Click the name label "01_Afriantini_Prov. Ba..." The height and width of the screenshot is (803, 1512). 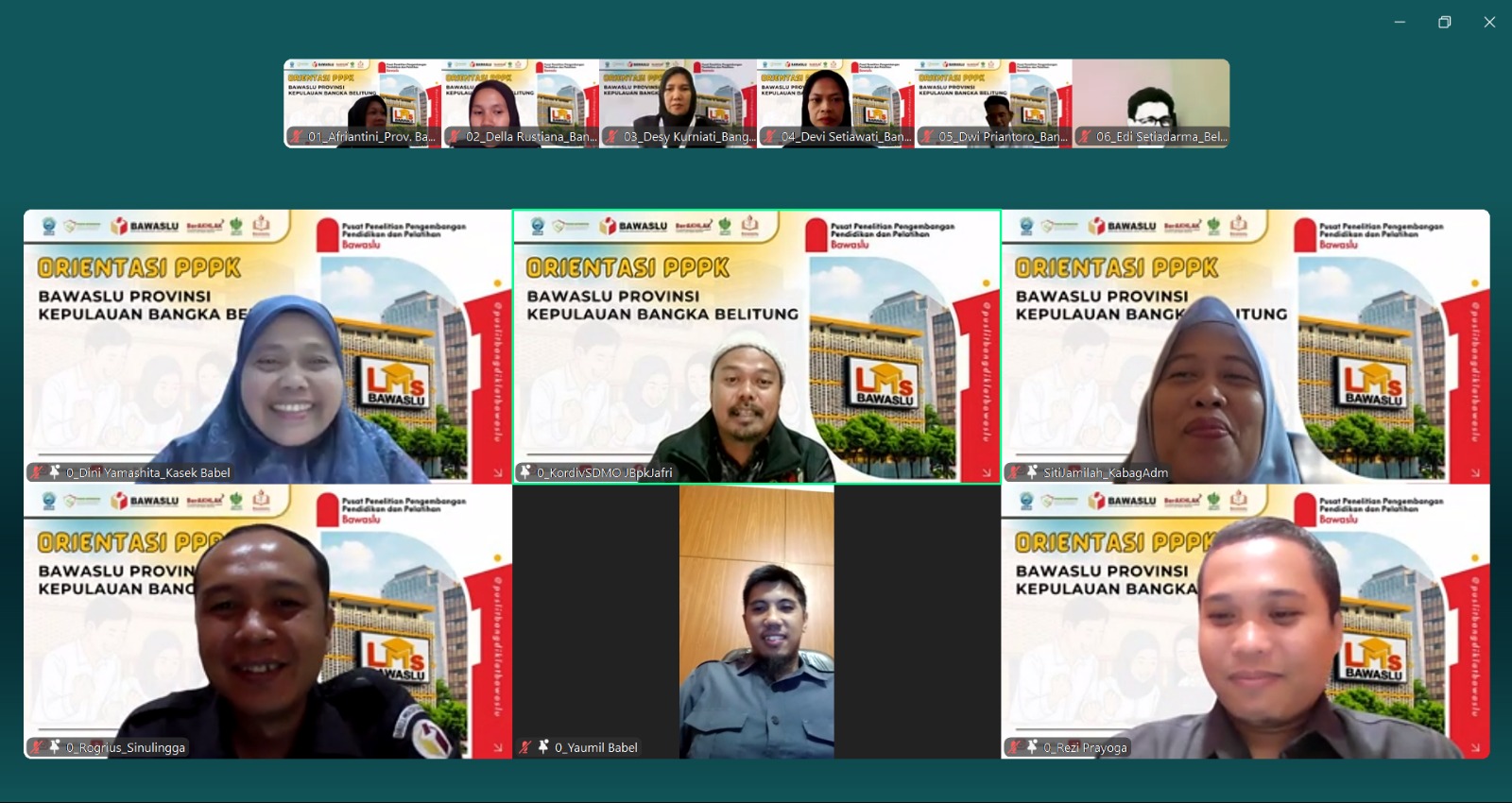372,137
